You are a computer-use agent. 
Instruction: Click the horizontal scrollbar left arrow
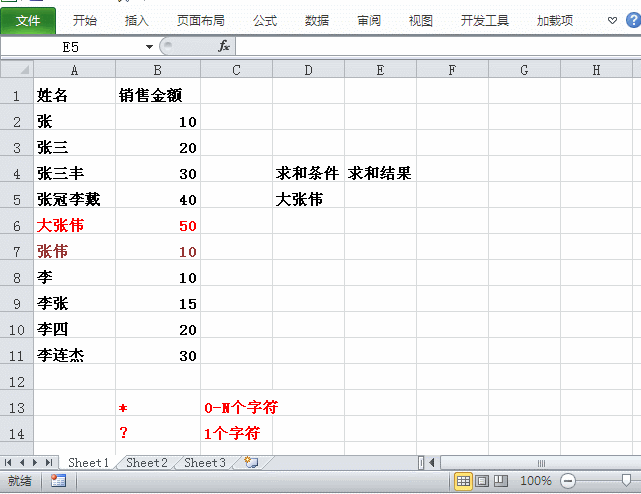click(x=432, y=463)
